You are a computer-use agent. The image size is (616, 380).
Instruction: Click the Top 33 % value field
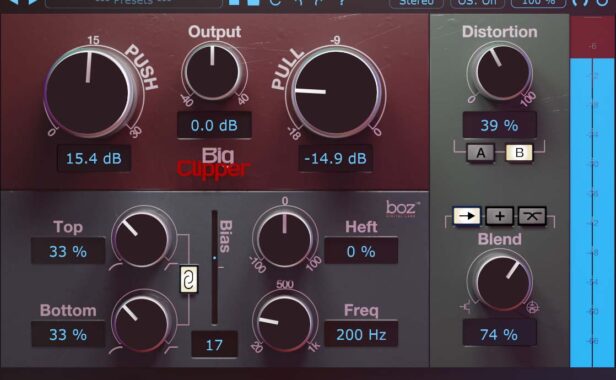click(68, 251)
